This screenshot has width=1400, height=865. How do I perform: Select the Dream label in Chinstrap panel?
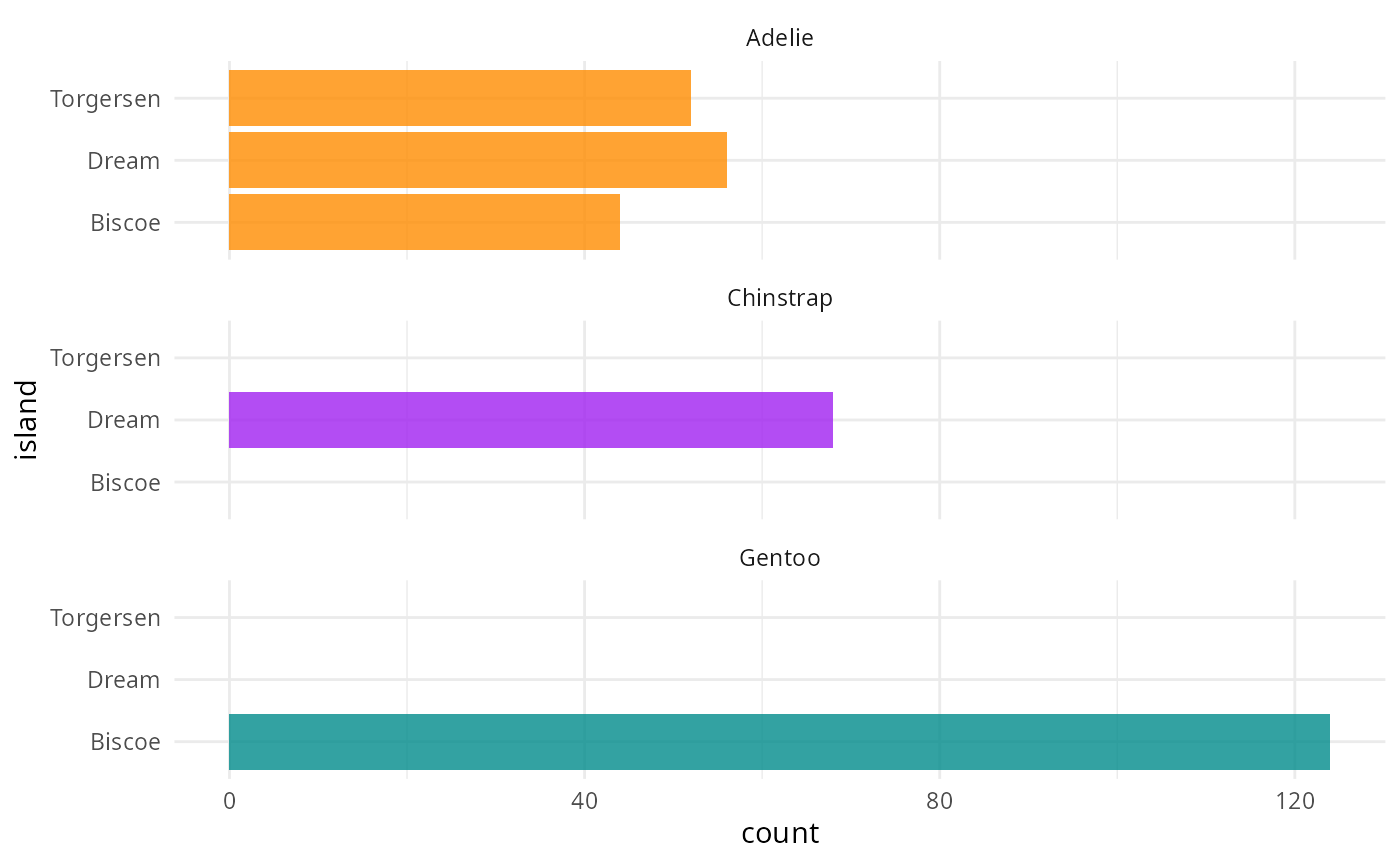123,420
